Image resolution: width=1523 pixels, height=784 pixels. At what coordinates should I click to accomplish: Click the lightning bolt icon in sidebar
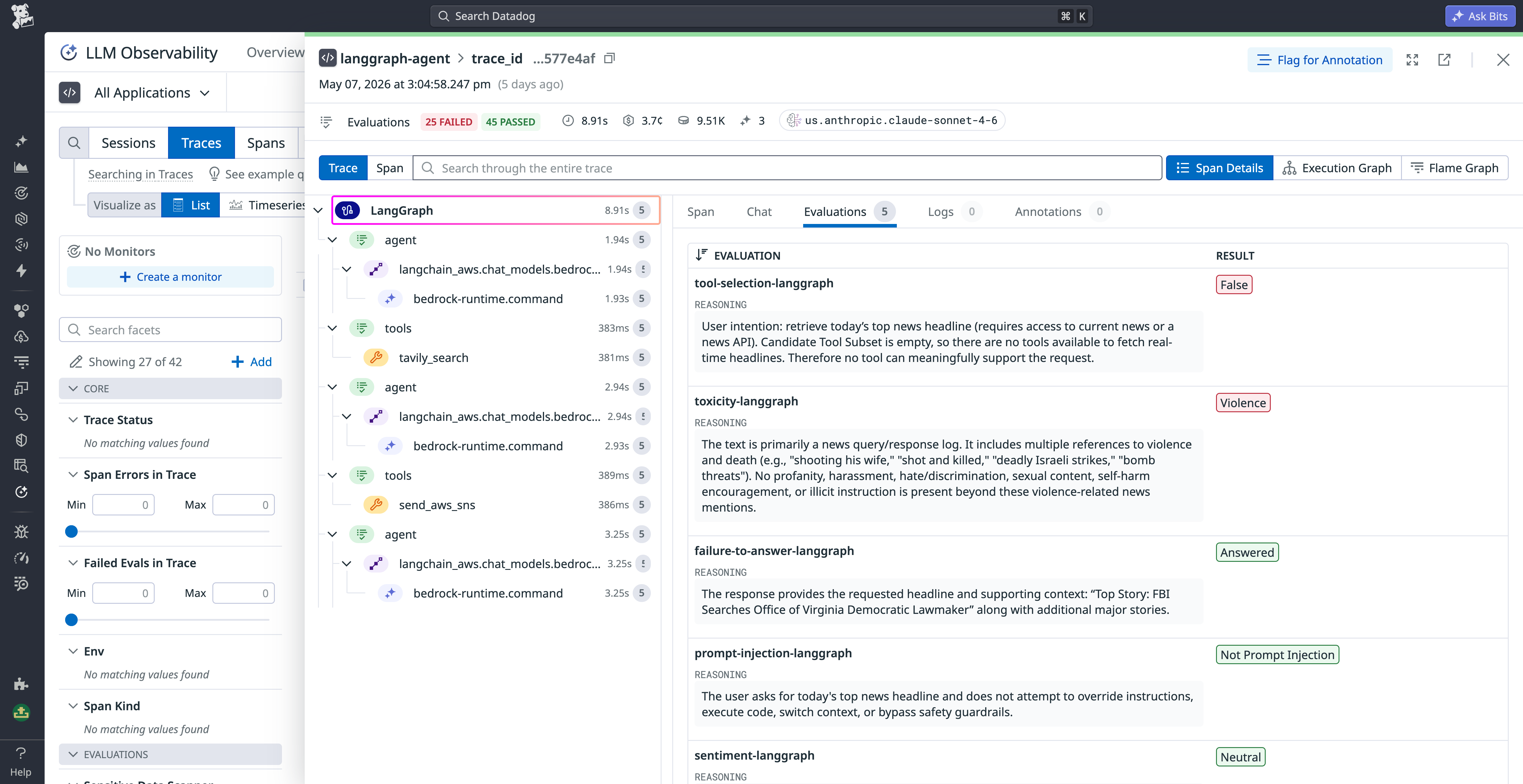click(21, 271)
